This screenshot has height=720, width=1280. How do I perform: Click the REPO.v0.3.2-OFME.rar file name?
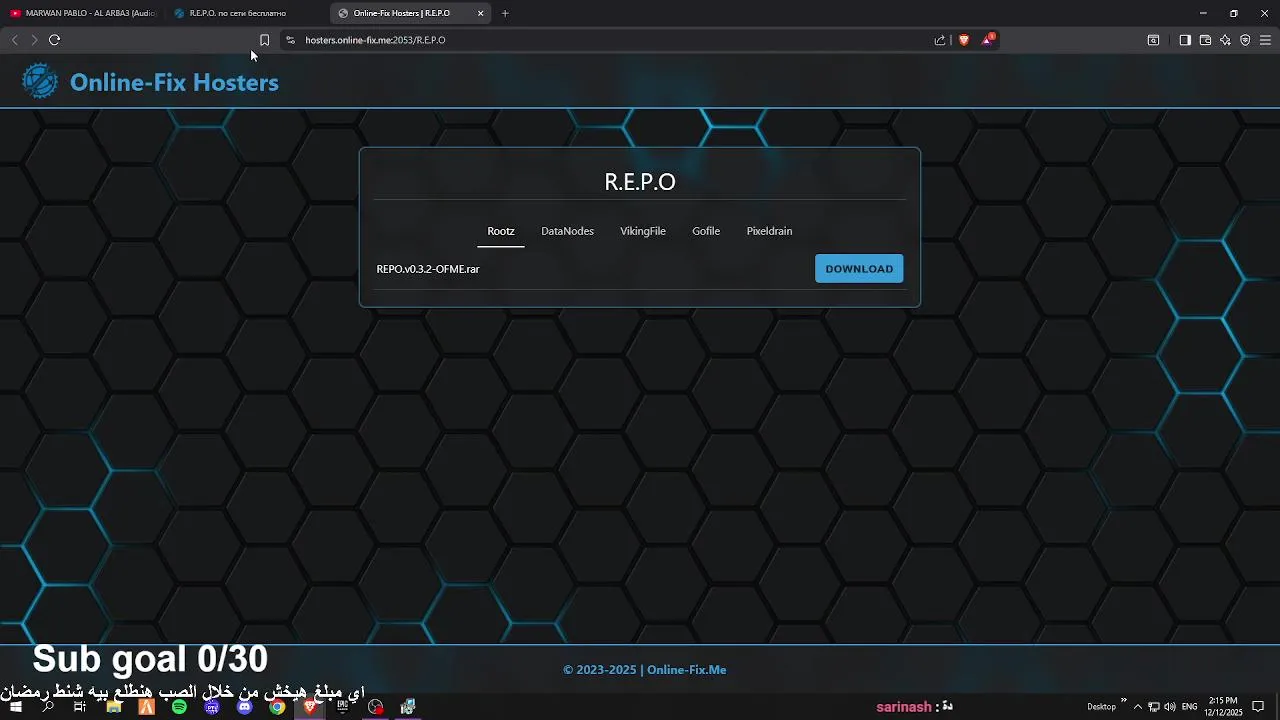coord(428,269)
